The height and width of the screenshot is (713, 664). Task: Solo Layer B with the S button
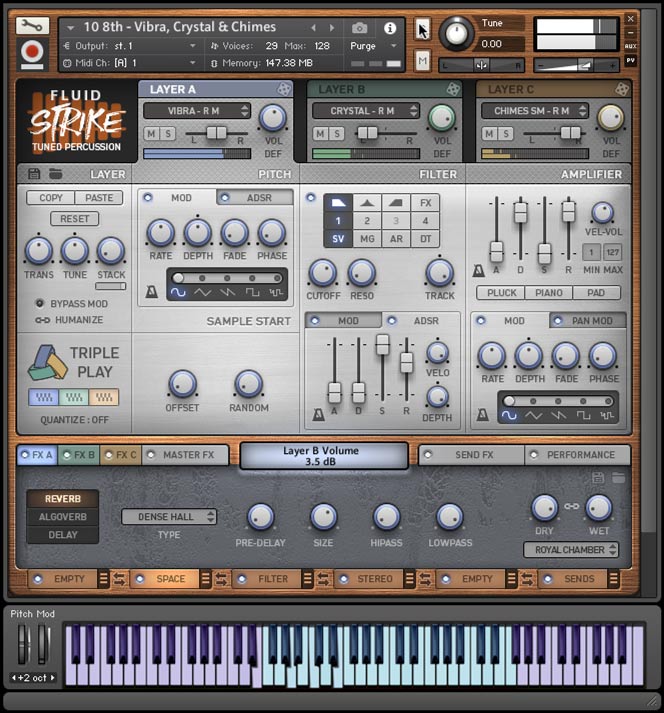337,134
